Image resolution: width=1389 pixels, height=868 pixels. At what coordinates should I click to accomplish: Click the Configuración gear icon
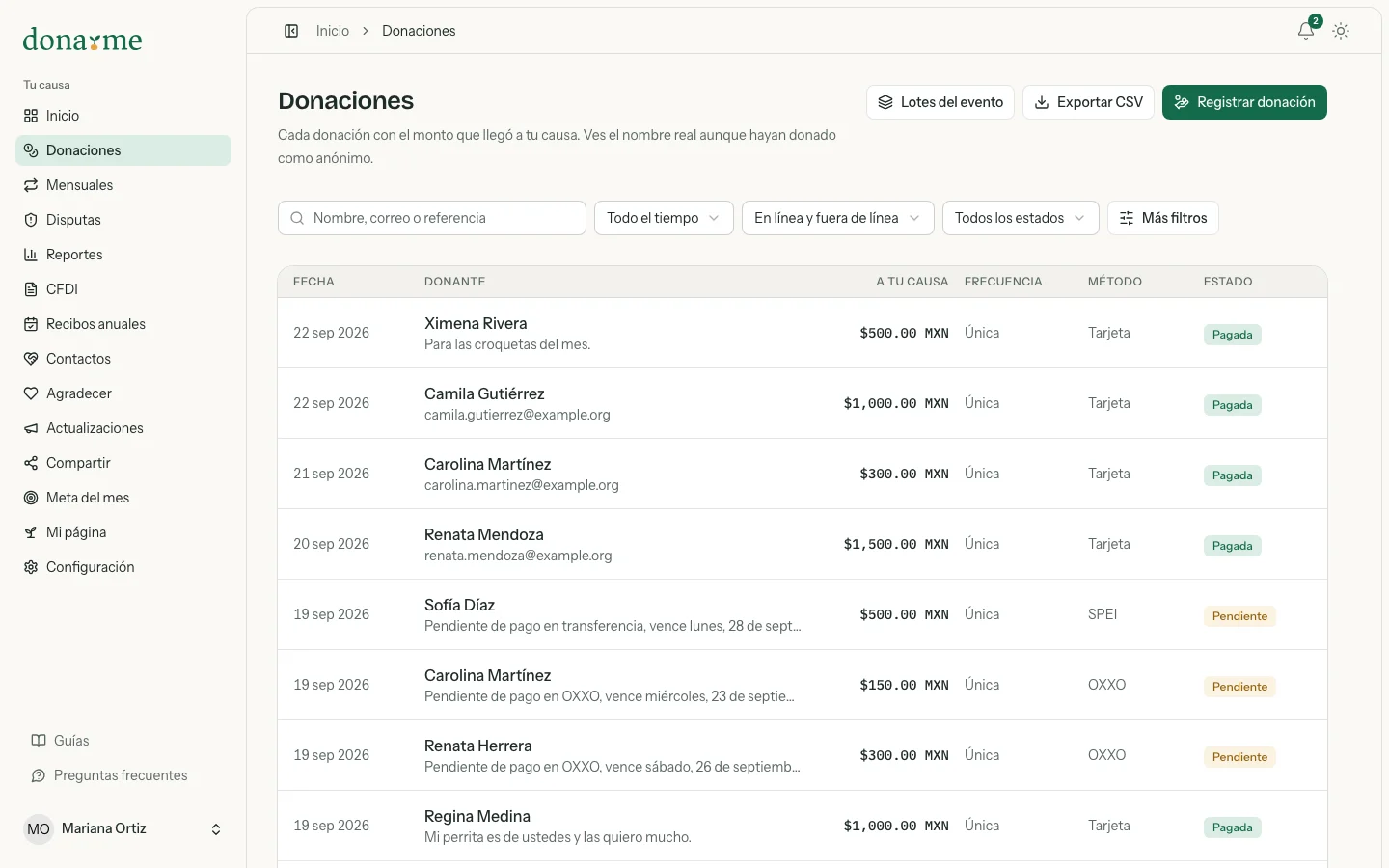click(31, 567)
